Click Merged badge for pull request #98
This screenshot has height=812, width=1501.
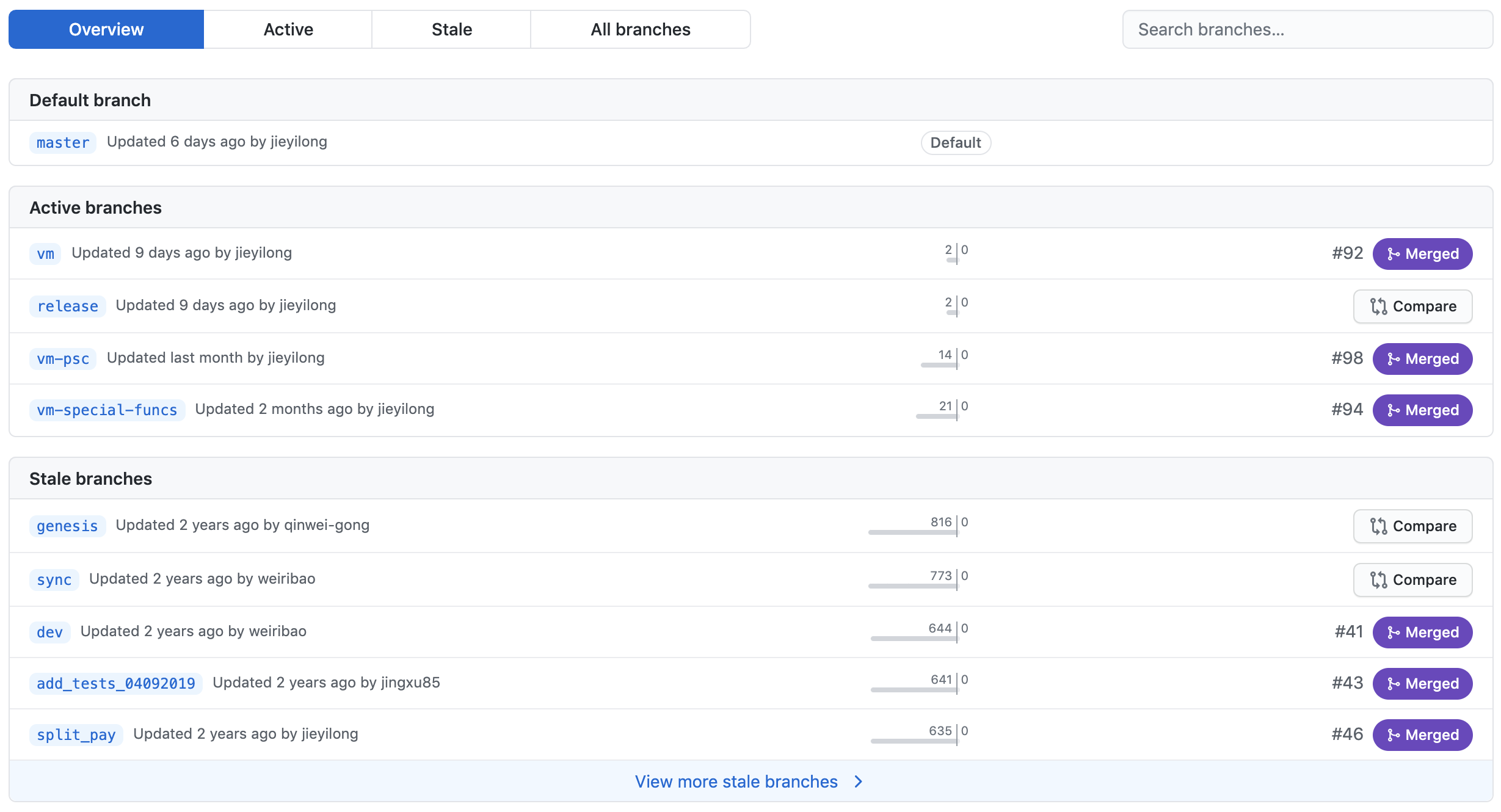(x=1422, y=359)
